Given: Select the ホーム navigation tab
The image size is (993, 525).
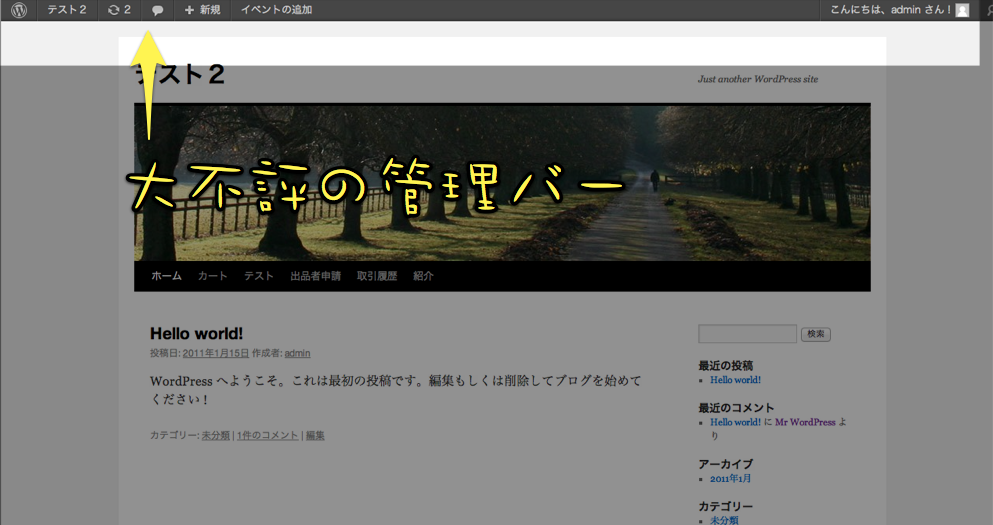Looking at the screenshot, I should click(166, 276).
